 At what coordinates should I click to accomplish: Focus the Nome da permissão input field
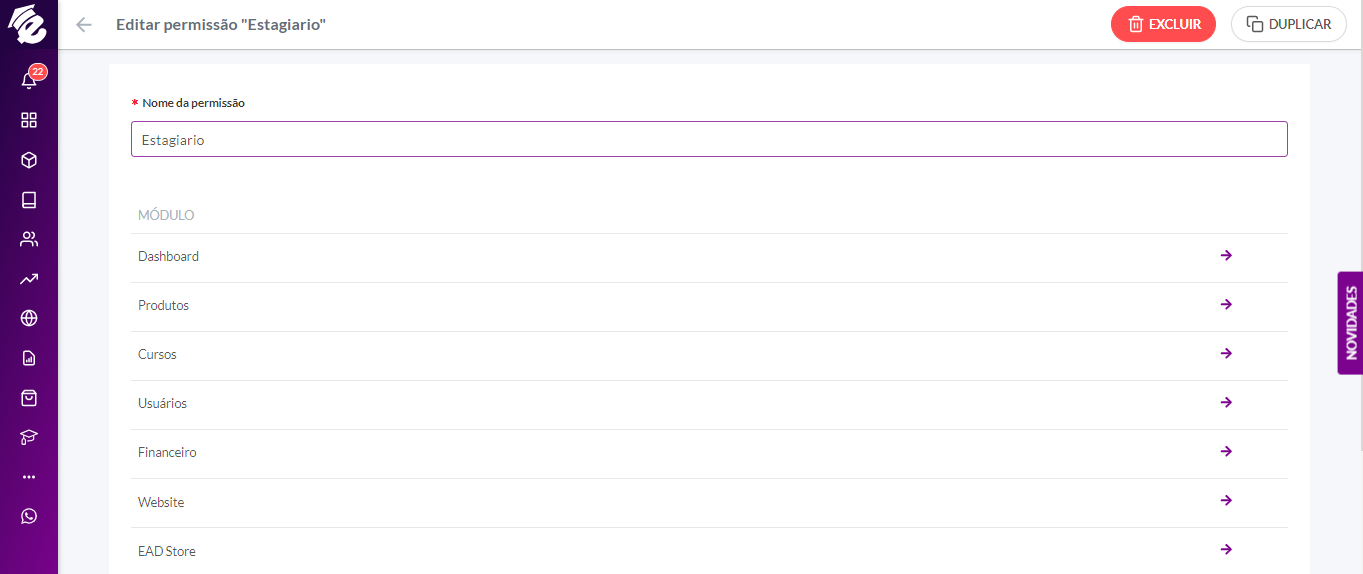(x=709, y=139)
